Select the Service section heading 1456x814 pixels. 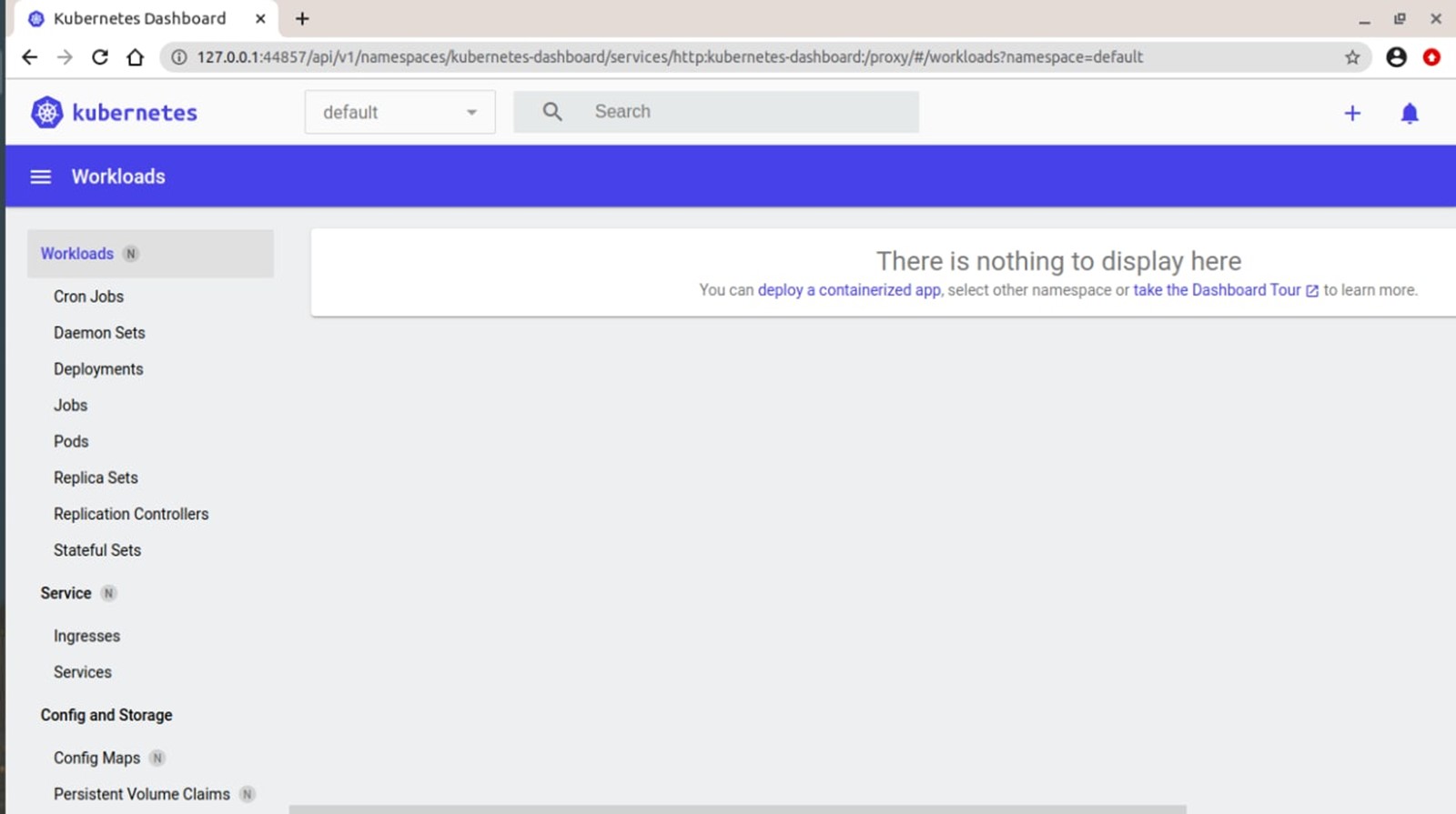coord(66,593)
